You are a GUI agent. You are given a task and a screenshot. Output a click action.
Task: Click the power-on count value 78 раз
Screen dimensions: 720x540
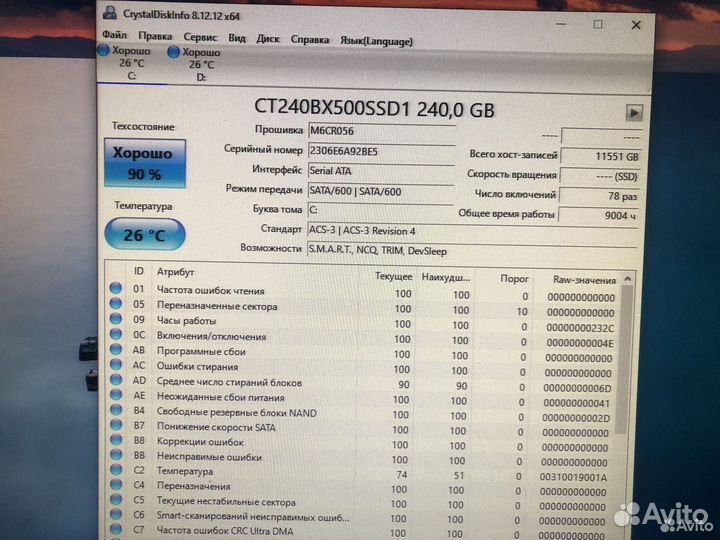[599, 196]
